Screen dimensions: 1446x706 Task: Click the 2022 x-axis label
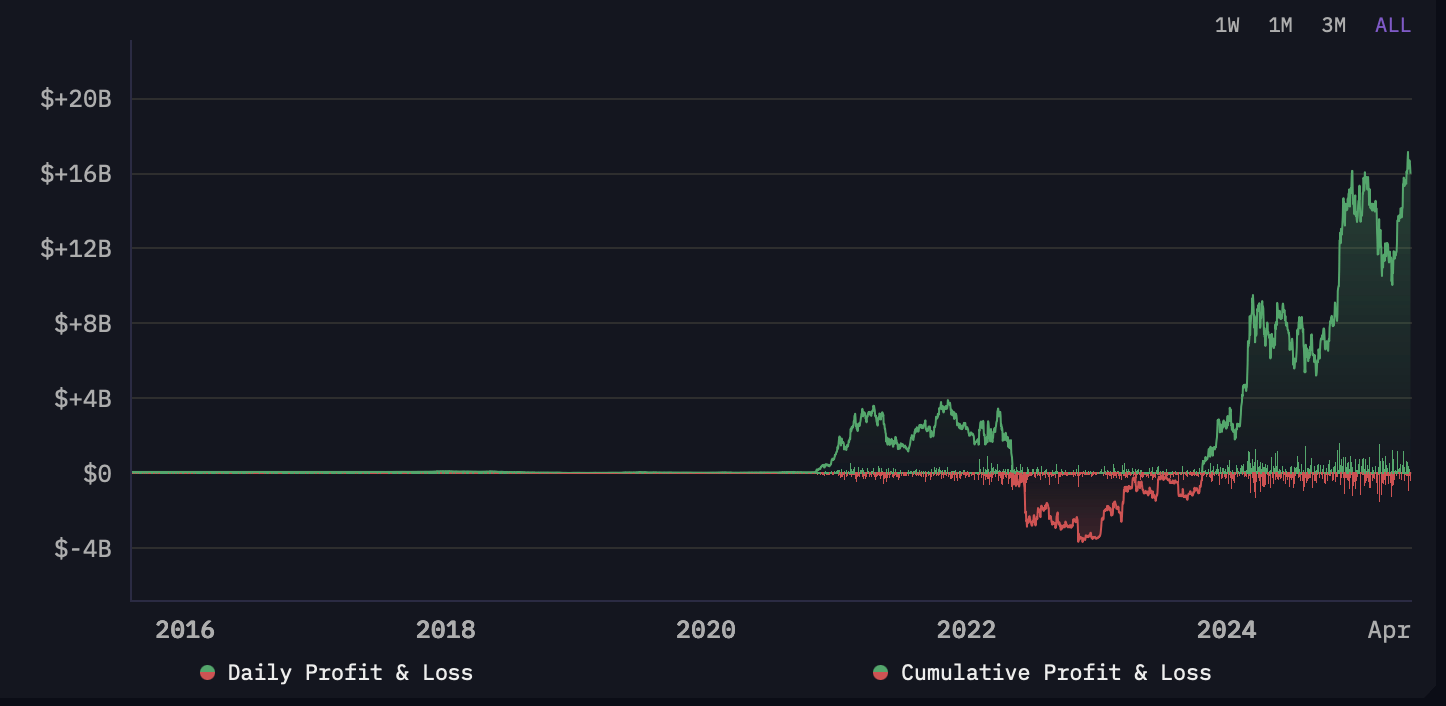tap(966, 630)
